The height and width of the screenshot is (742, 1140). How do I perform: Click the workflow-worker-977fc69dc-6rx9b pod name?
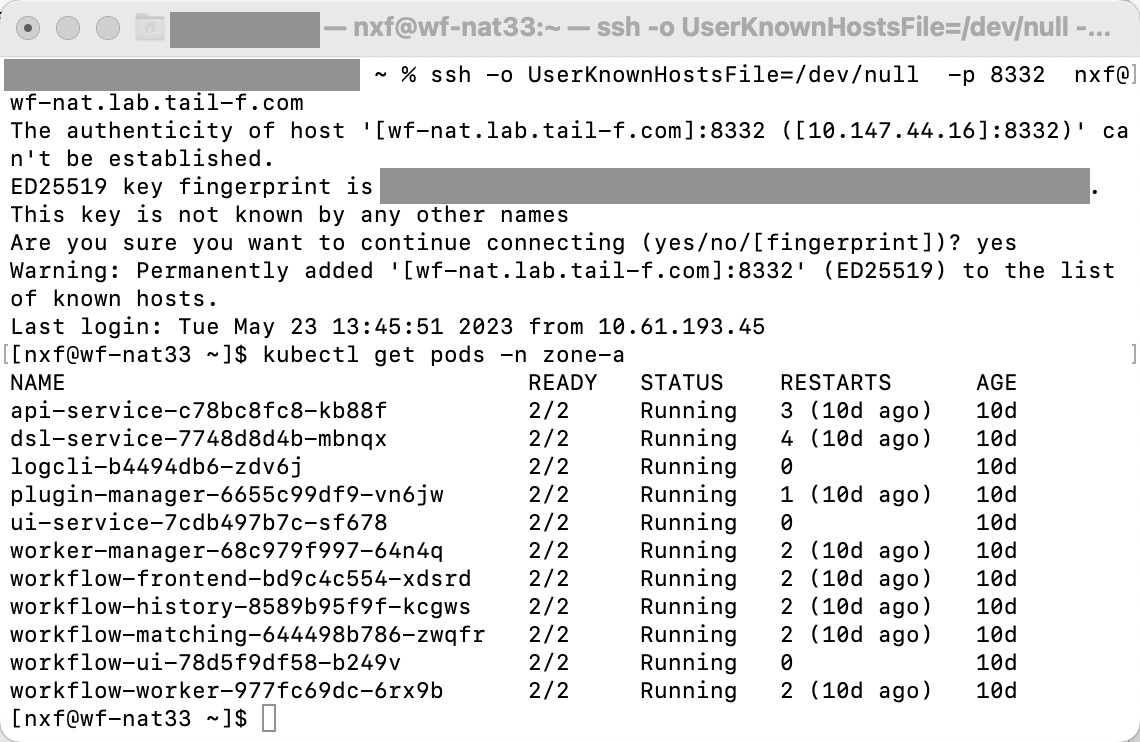[x=227, y=691]
